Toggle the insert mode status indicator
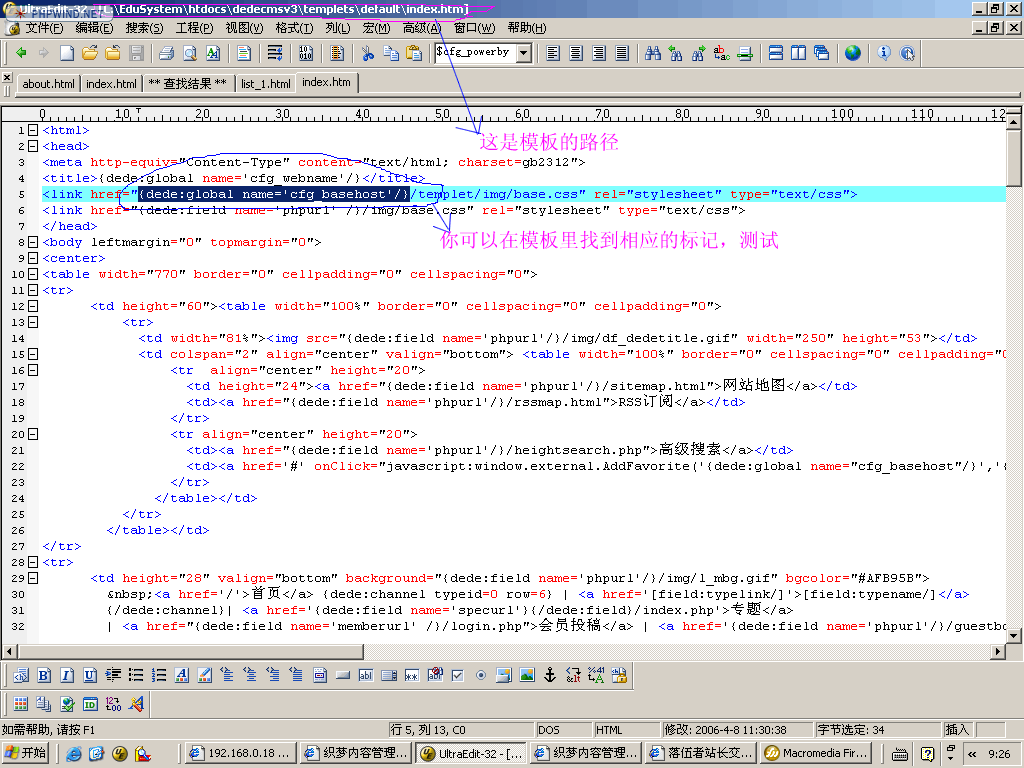The height and width of the screenshot is (768, 1024). pos(957,730)
